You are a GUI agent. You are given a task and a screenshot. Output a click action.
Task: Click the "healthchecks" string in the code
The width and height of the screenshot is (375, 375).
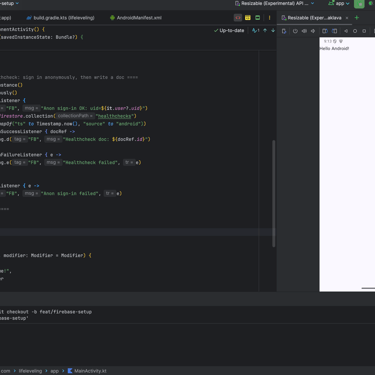[x=116, y=116]
